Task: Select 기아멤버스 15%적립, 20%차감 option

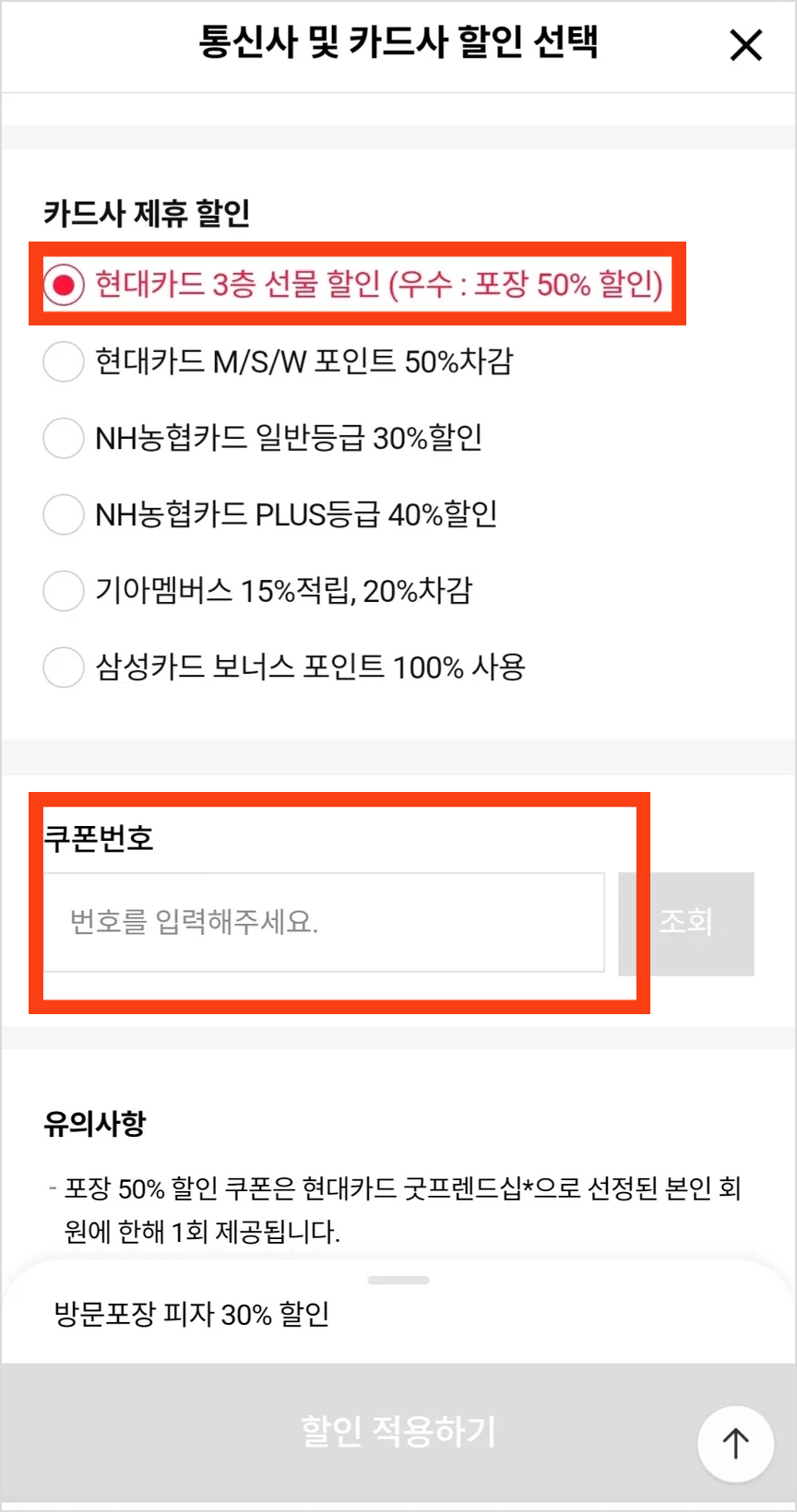Action: point(63,591)
